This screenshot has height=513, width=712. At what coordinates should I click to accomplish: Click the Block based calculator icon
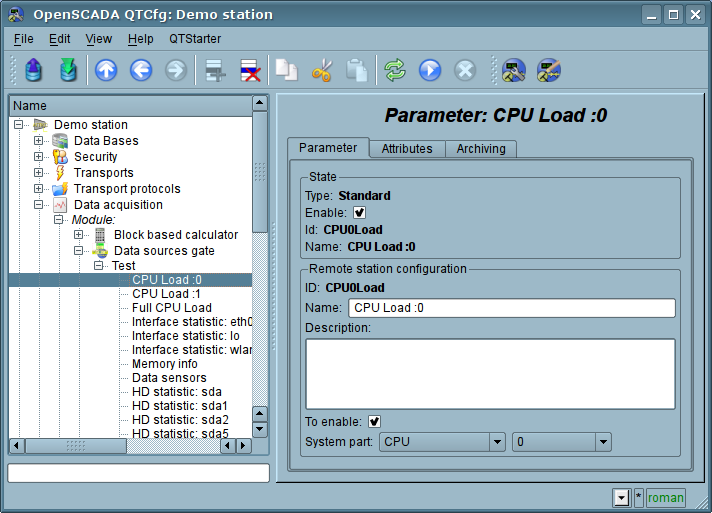[100, 235]
